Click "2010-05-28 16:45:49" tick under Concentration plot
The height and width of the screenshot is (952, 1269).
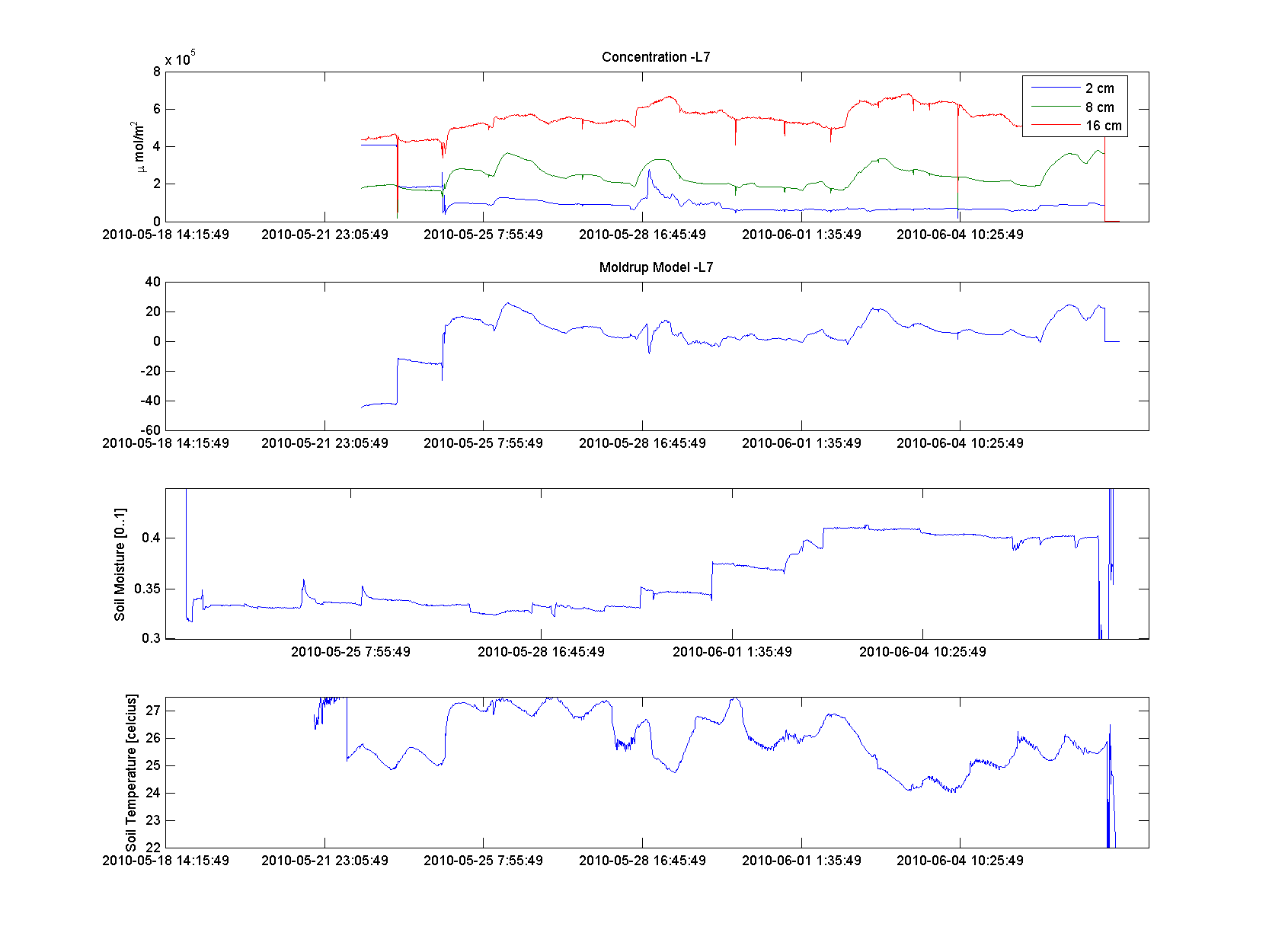click(642, 235)
